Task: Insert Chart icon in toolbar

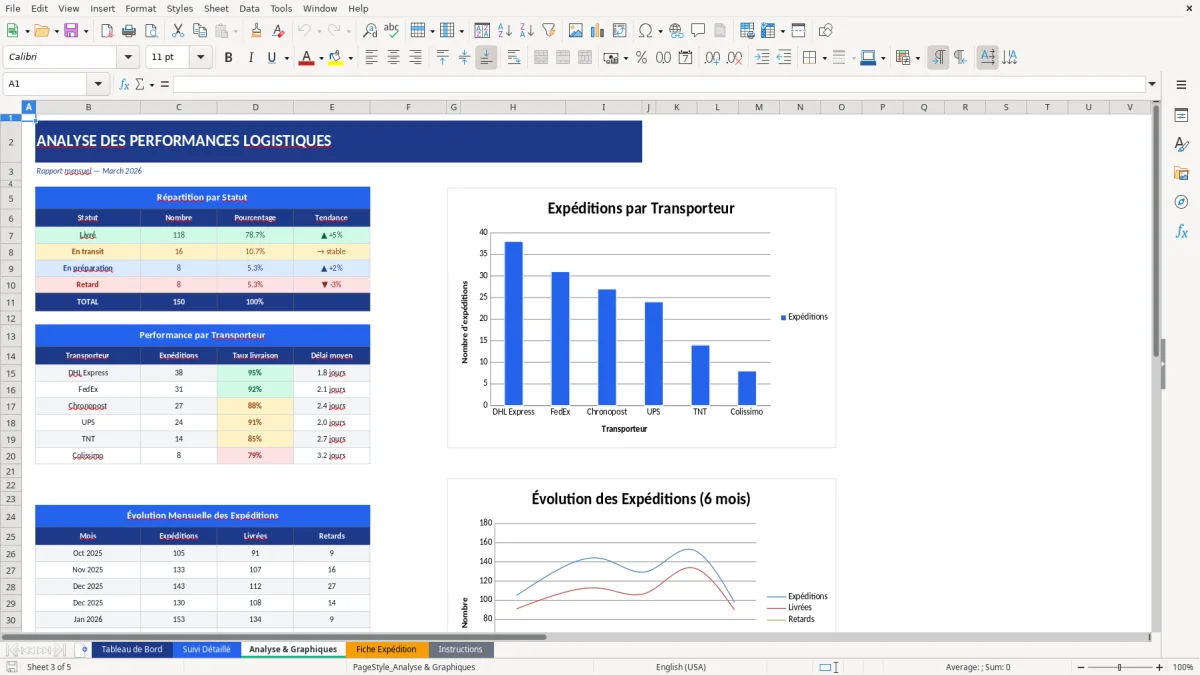Action: point(598,31)
